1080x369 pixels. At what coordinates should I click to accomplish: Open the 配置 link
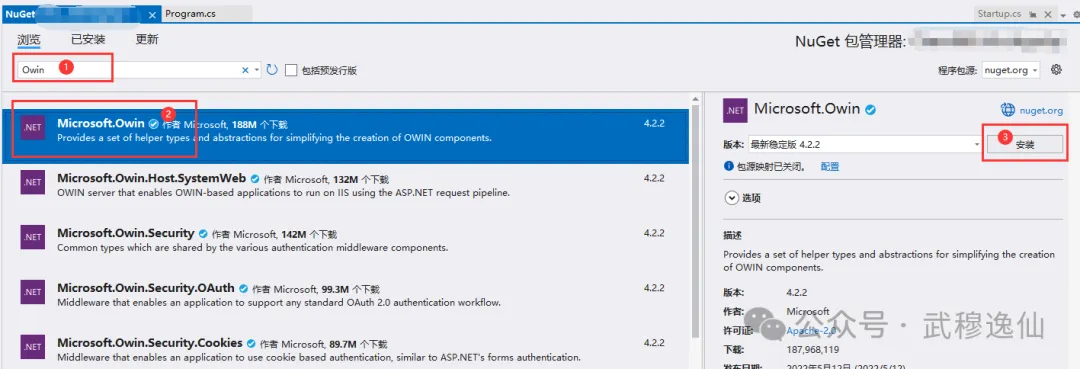(x=830, y=167)
